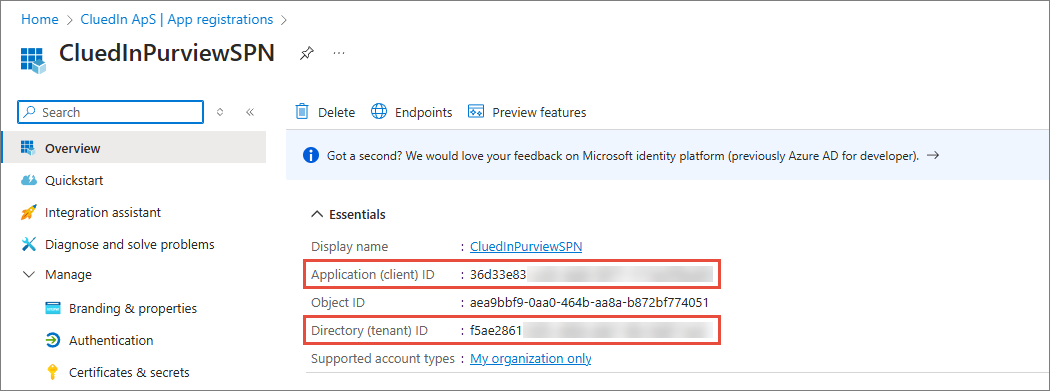Image resolution: width=1050 pixels, height=391 pixels.
Task: Click the Supported account types label
Action: (x=383, y=359)
